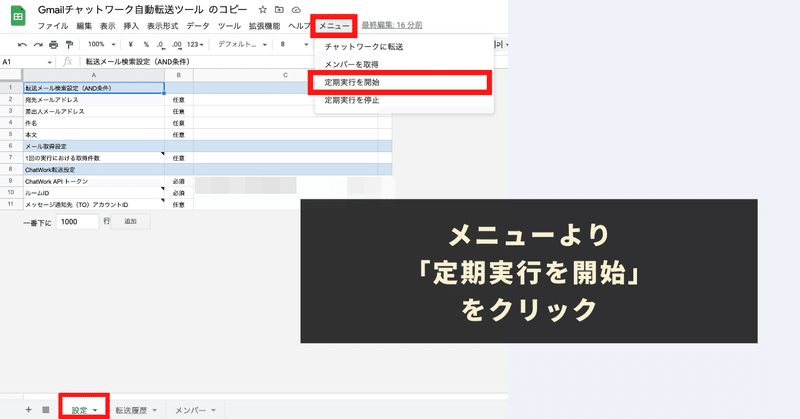Click the redo arrow
The width and height of the screenshot is (800, 419).
38,45
